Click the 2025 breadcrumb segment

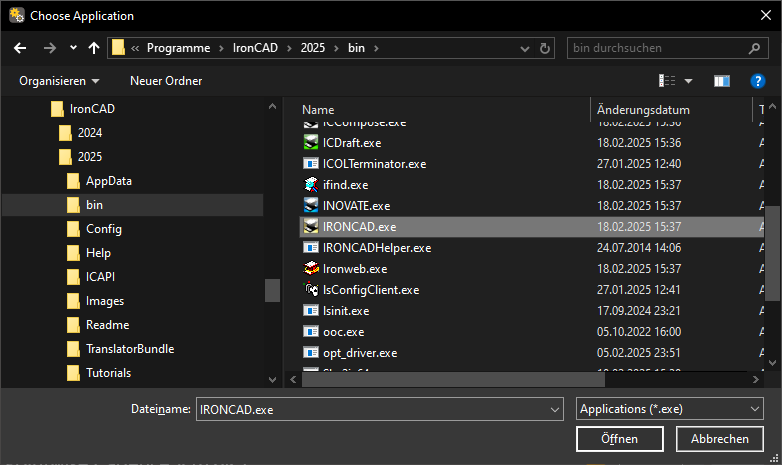[313, 48]
